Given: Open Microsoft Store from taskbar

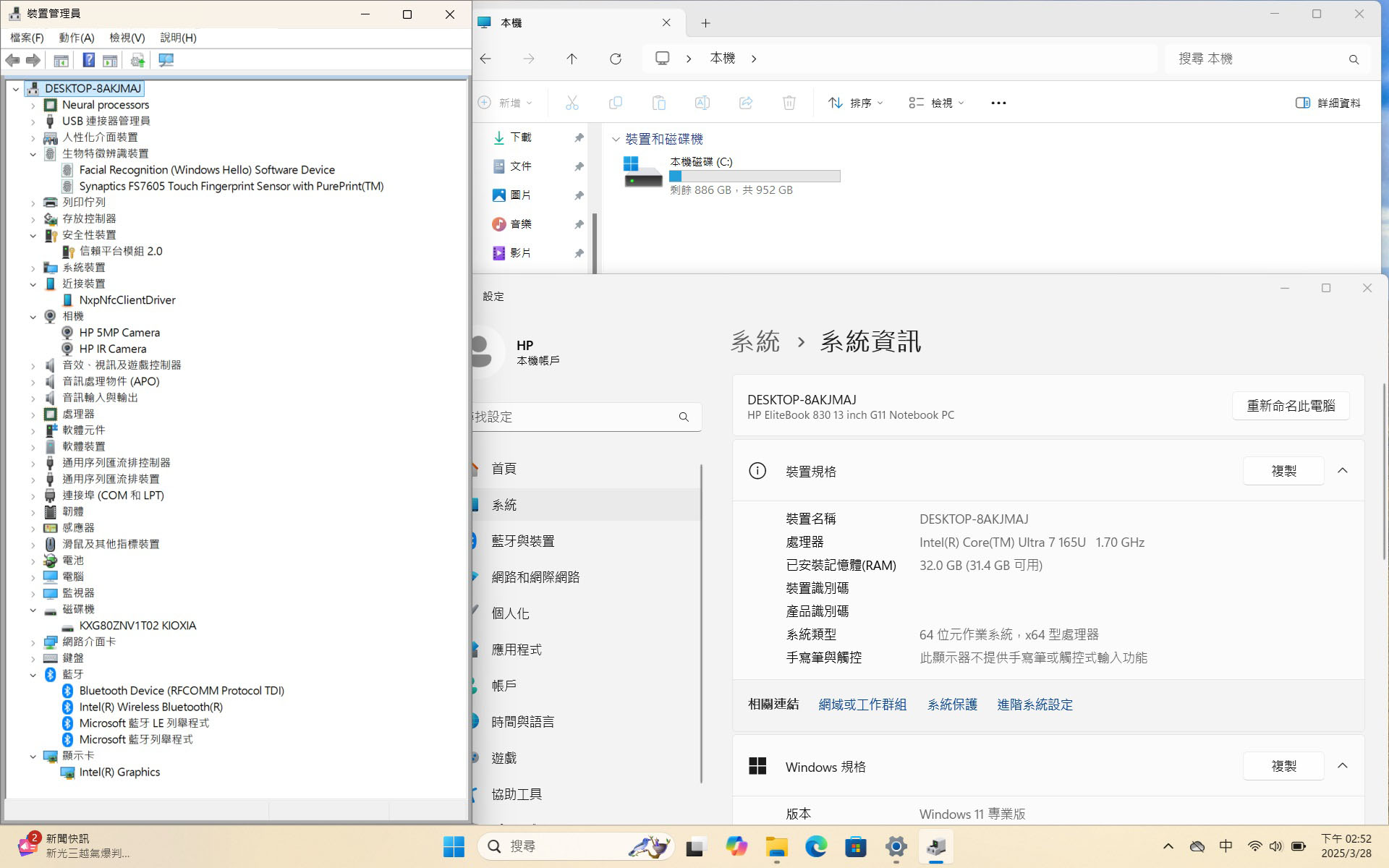Looking at the screenshot, I should tap(856, 846).
